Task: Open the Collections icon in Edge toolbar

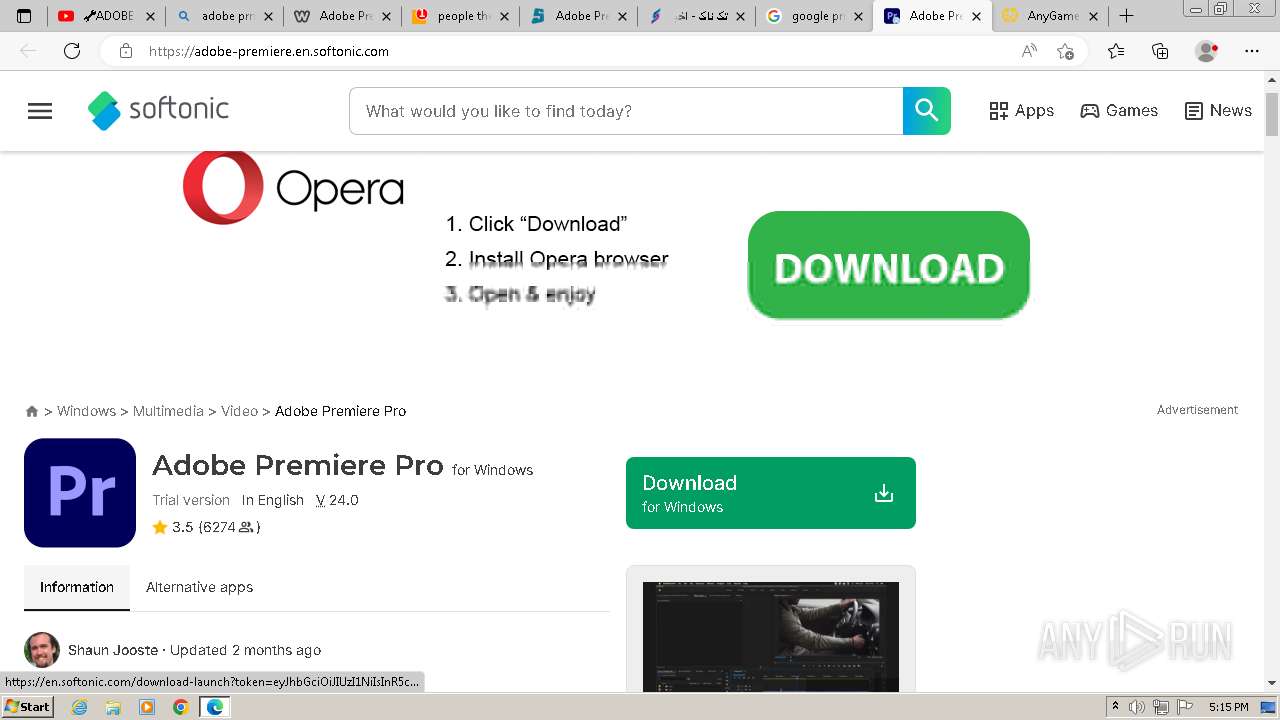Action: point(1160,51)
